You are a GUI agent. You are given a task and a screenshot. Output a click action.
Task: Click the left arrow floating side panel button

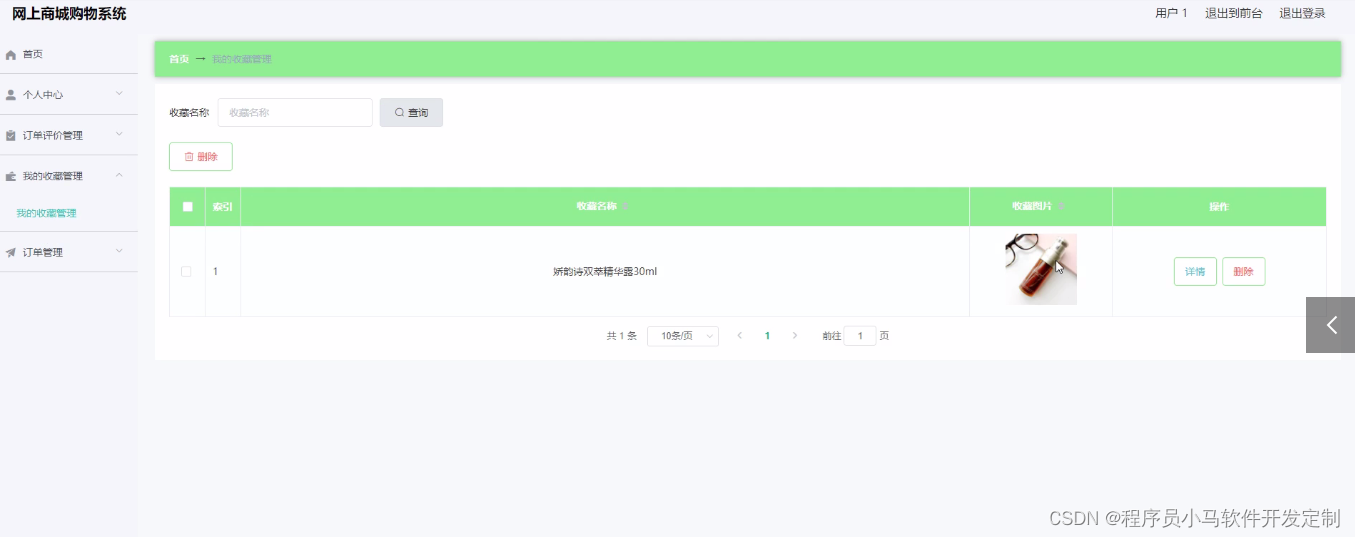(x=1331, y=325)
